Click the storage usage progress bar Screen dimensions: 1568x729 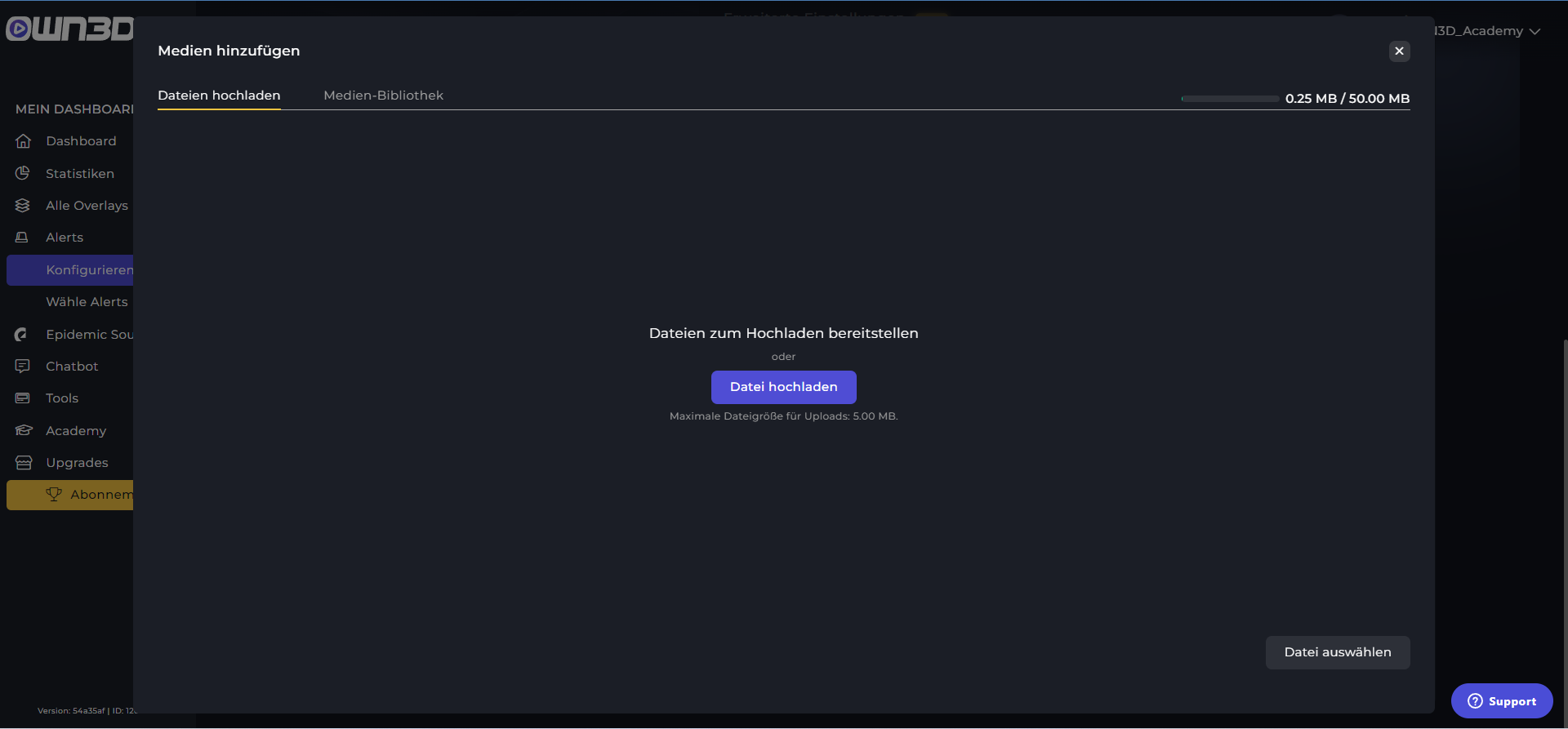[x=1230, y=99]
